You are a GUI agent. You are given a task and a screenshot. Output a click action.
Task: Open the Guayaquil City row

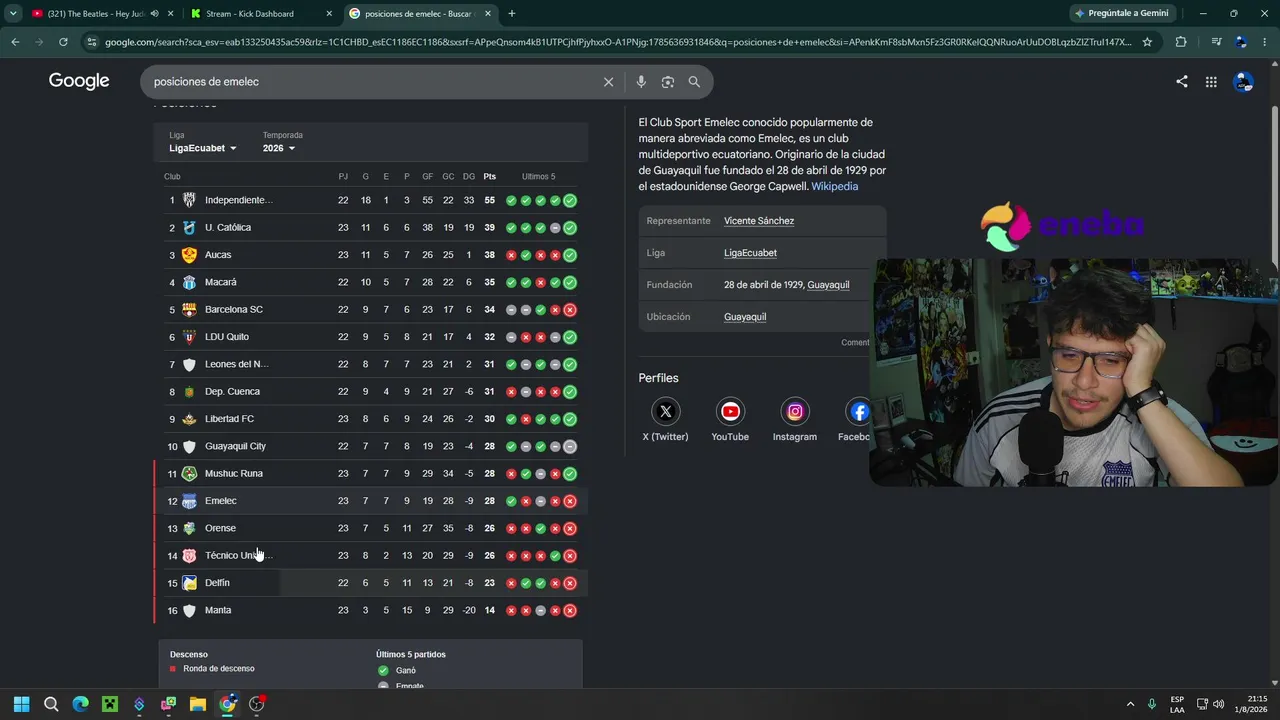pos(371,446)
